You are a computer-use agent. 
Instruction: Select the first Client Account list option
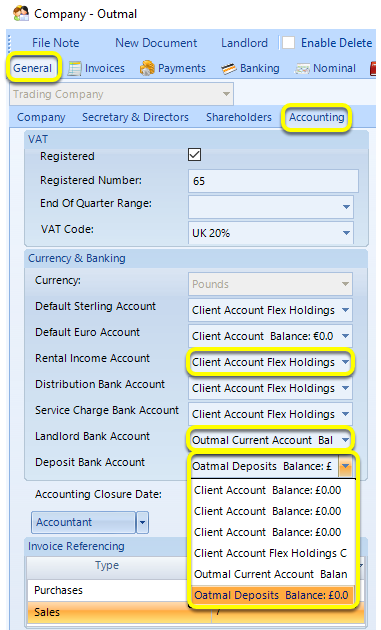coord(273,490)
